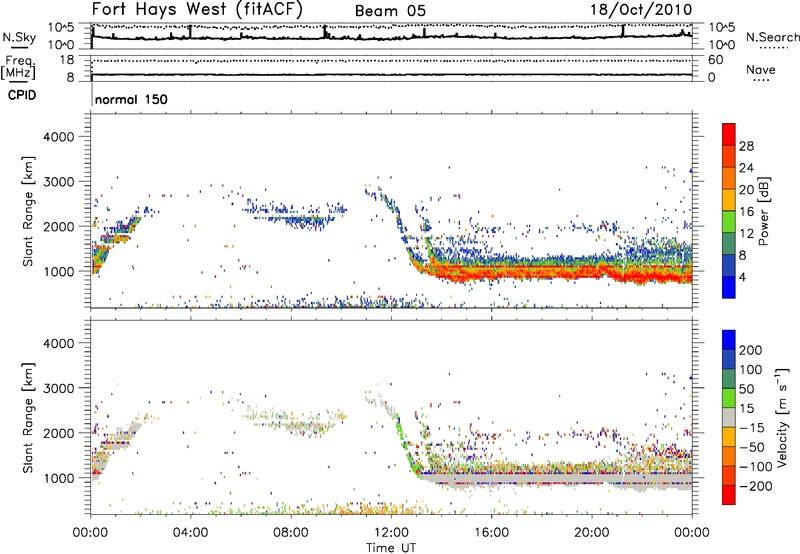
Task: Pick the yellow Velocity segment between -15 and -50
Action: click(x=729, y=437)
